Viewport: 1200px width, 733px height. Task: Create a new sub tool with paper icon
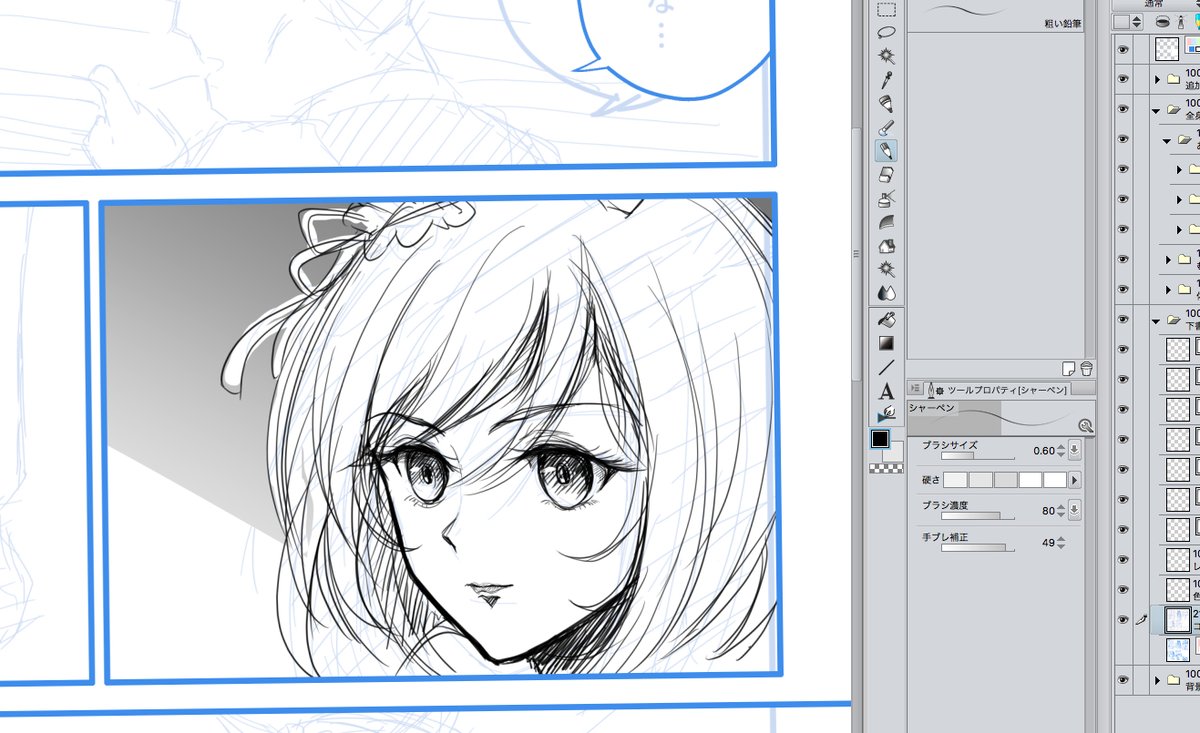(1067, 367)
